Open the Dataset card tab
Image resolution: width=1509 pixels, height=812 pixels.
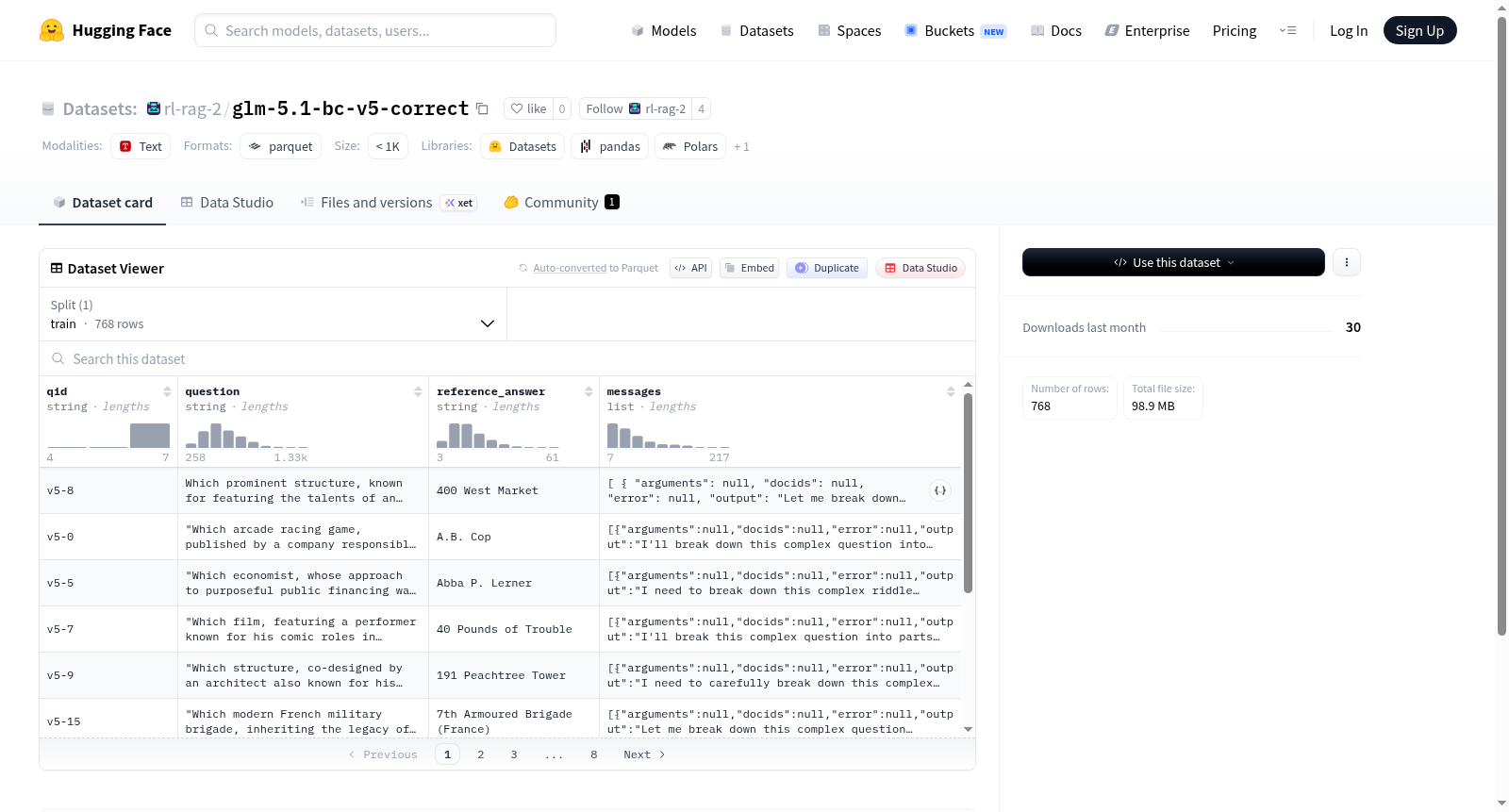click(102, 203)
